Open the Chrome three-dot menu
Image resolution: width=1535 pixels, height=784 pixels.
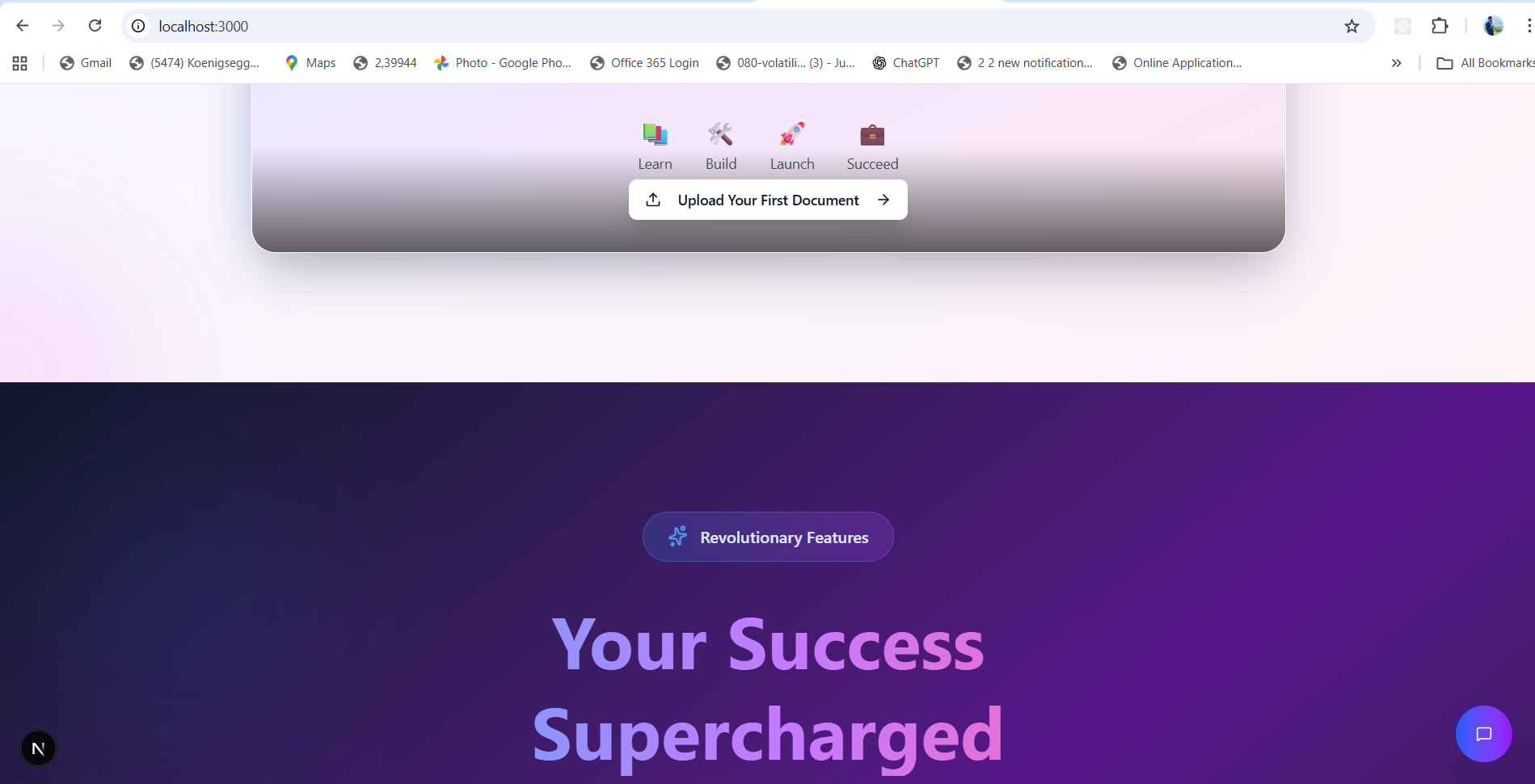1529,27
